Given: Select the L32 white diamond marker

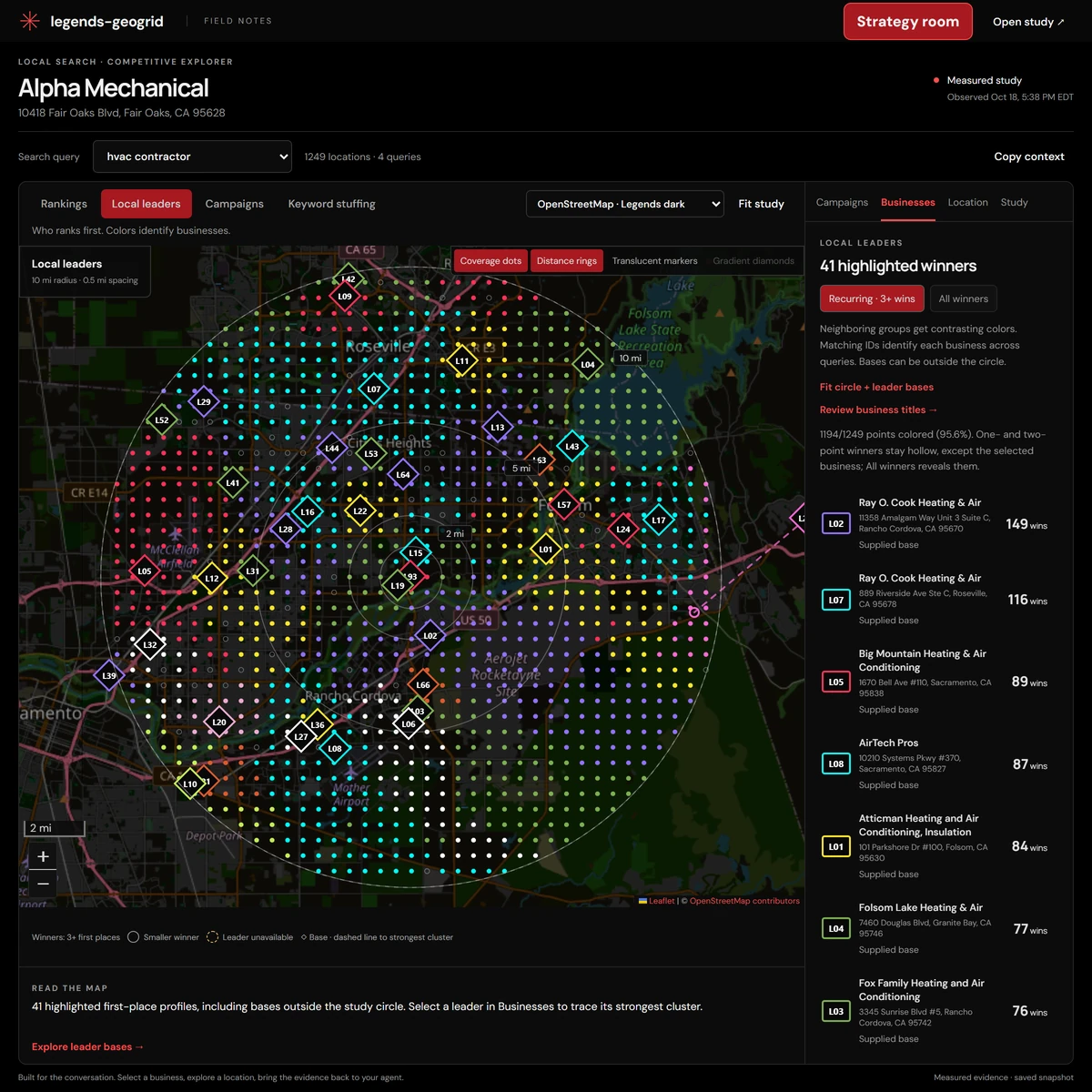Looking at the screenshot, I should click(x=150, y=645).
